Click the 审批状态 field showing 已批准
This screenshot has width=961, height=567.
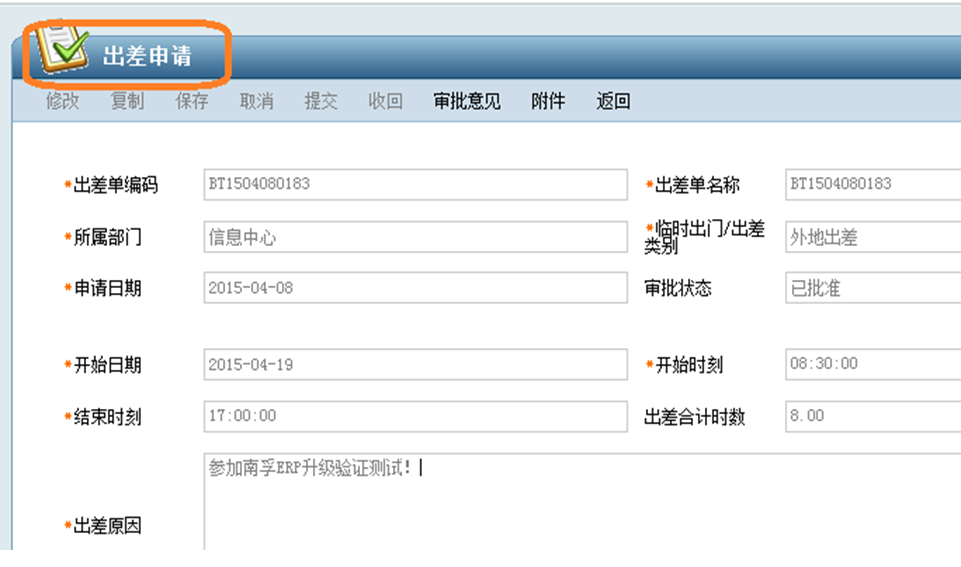[x=872, y=288]
